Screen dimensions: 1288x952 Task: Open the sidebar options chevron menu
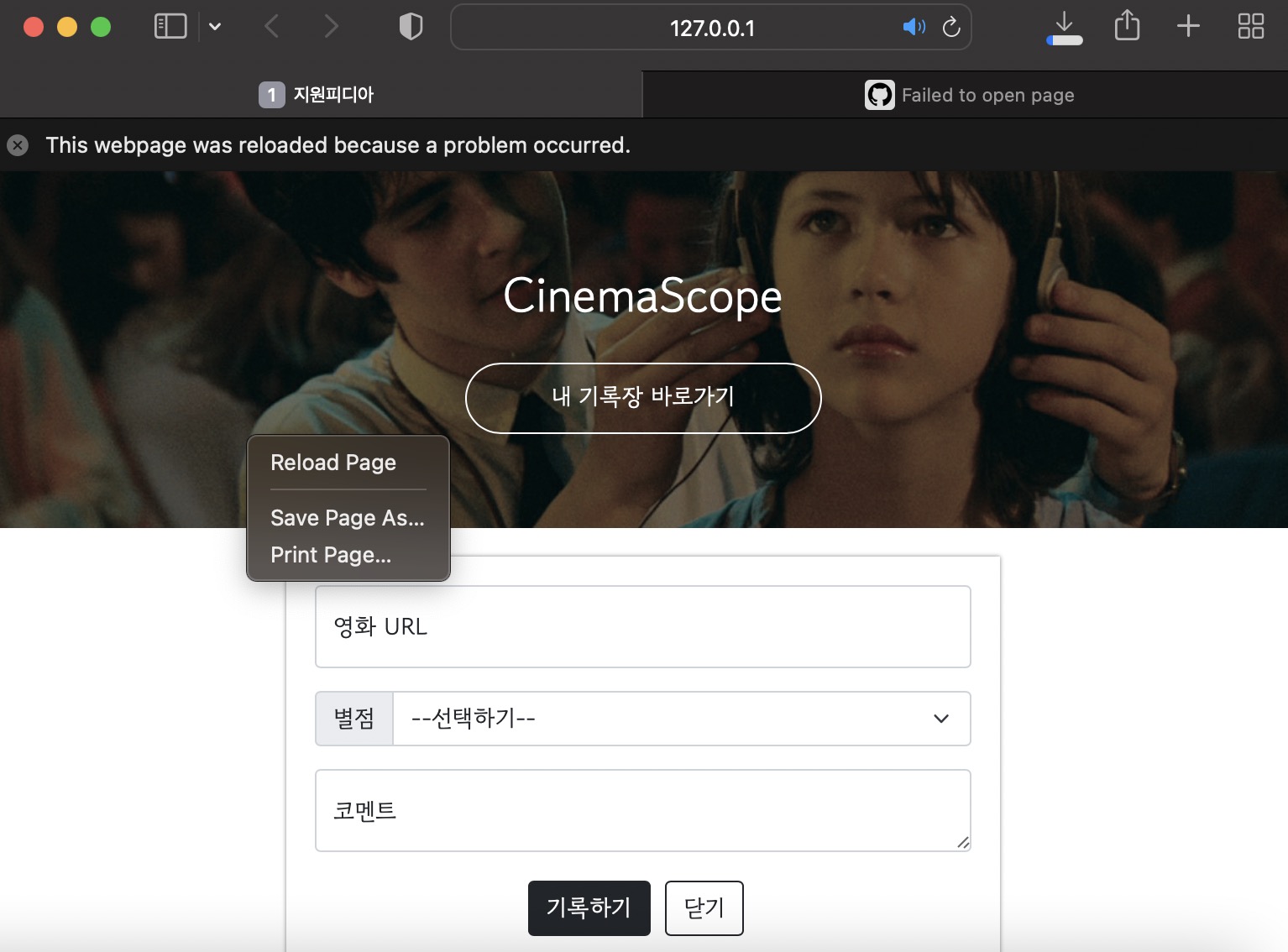215,27
